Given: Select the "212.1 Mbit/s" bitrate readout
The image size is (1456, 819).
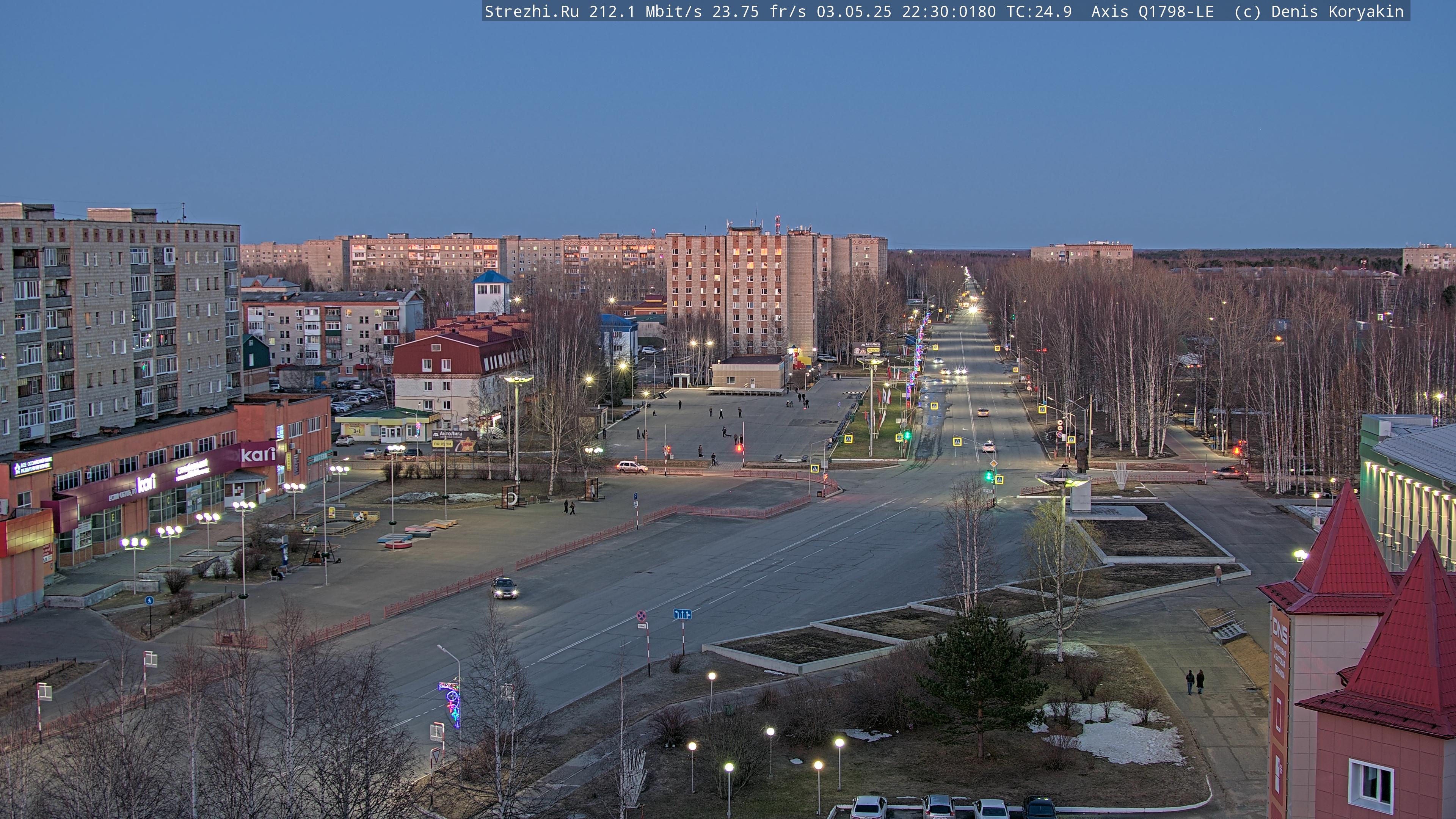Looking at the screenshot, I should (x=645, y=11).
